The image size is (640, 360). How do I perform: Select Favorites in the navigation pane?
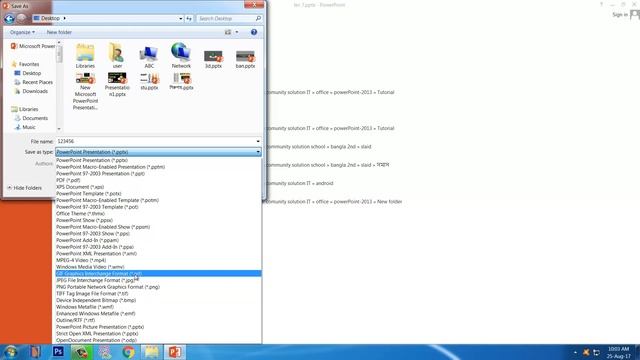coord(25,64)
